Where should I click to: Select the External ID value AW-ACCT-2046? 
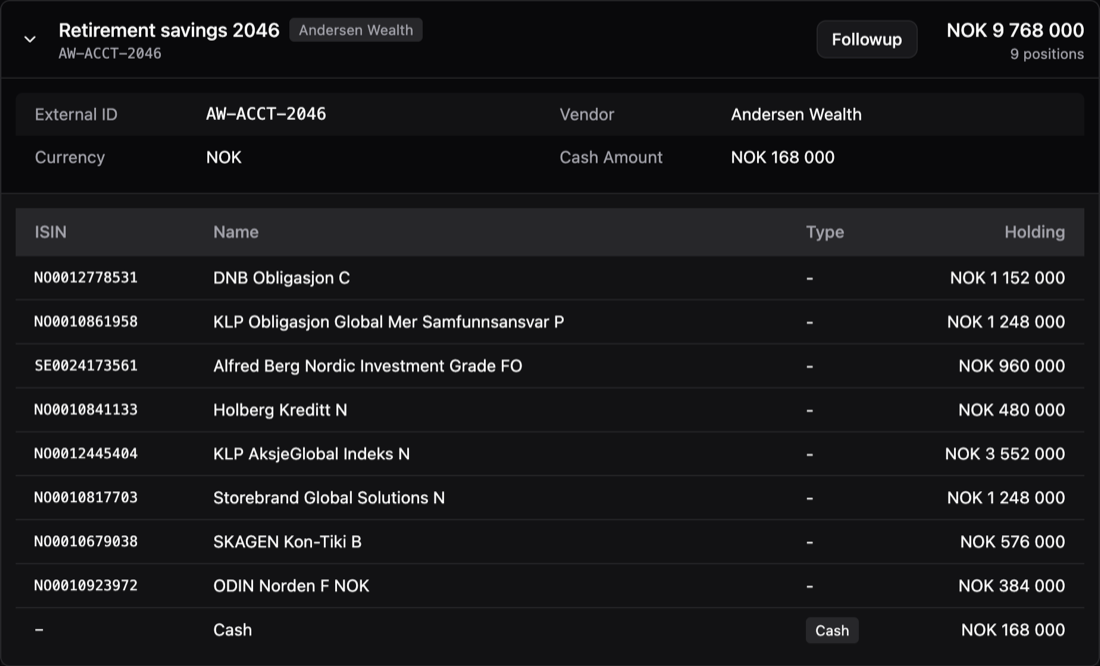[x=266, y=114]
